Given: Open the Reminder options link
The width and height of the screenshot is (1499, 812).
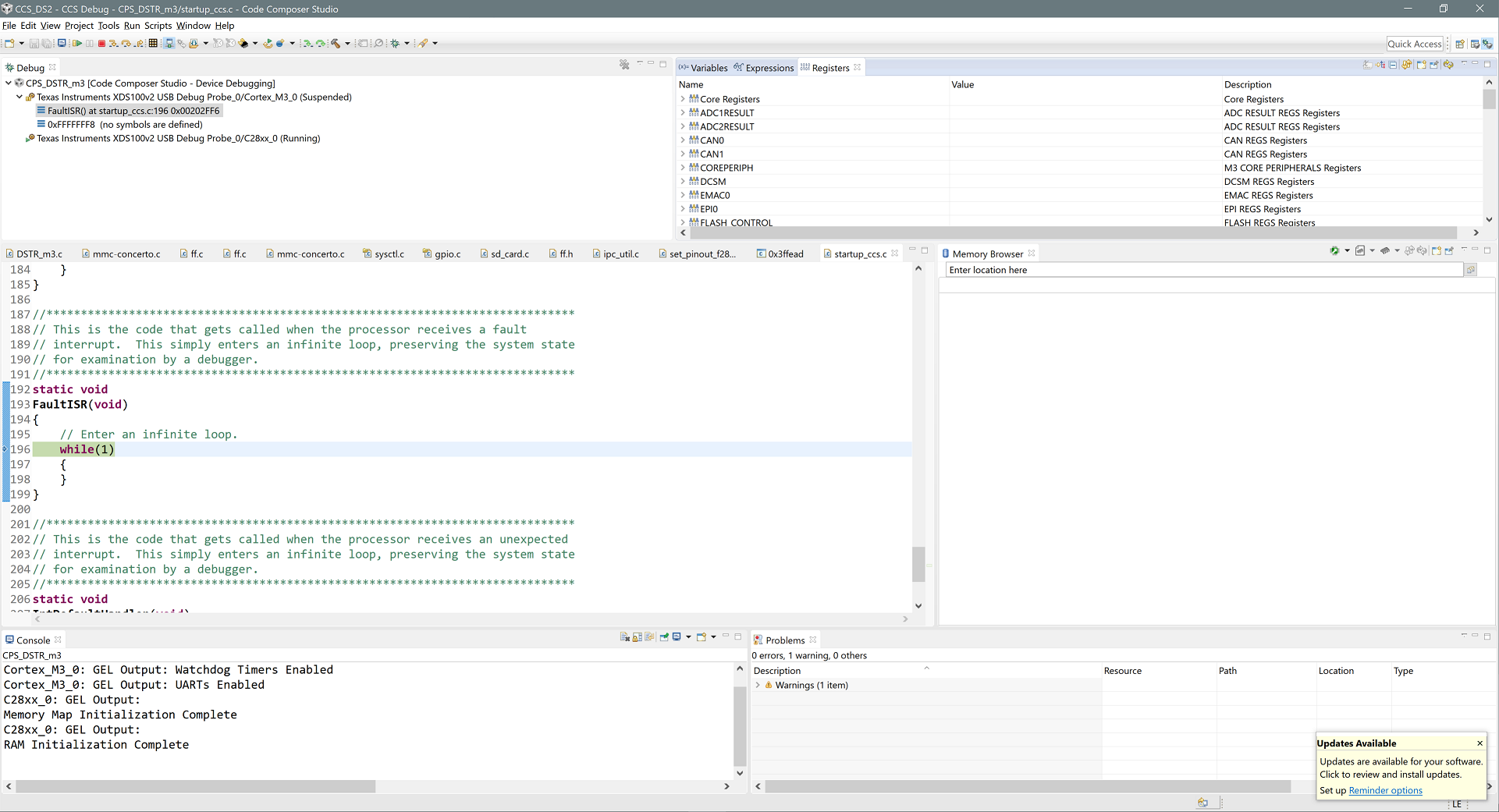Looking at the screenshot, I should click(1385, 790).
